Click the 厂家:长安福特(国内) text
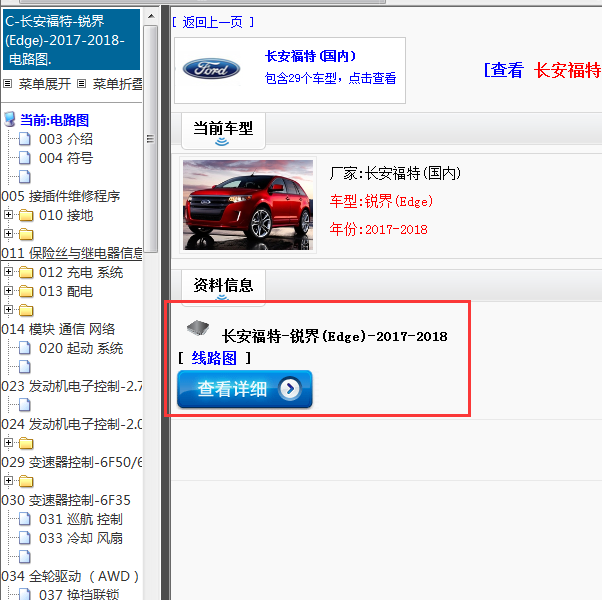This screenshot has width=602, height=600. (x=395, y=174)
